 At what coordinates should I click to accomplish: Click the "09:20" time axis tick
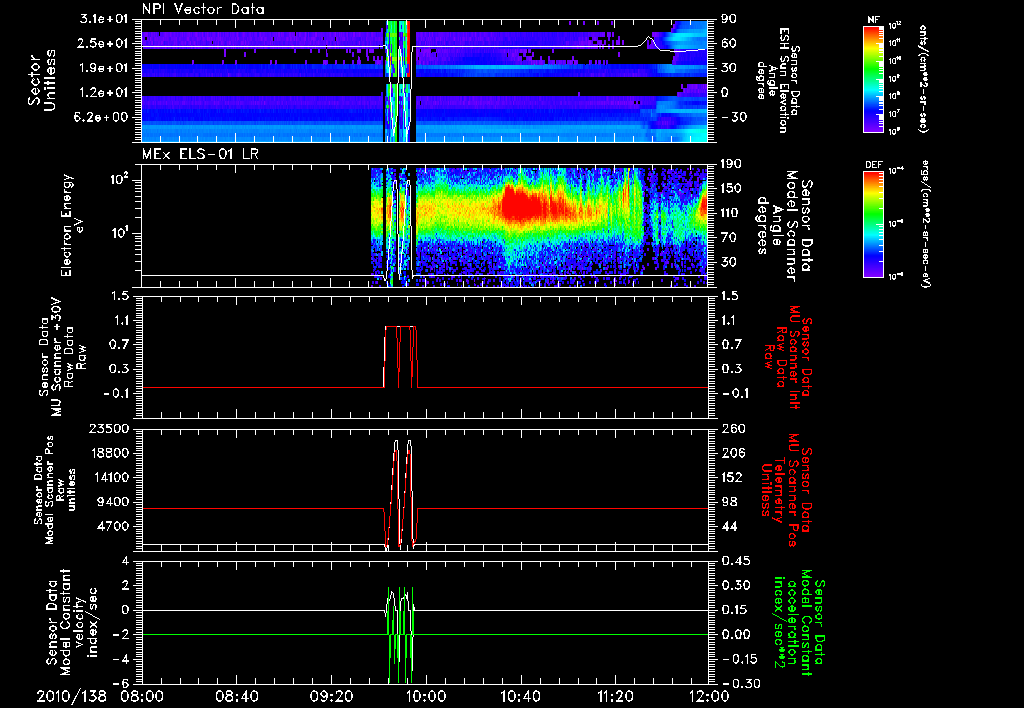click(x=332, y=696)
